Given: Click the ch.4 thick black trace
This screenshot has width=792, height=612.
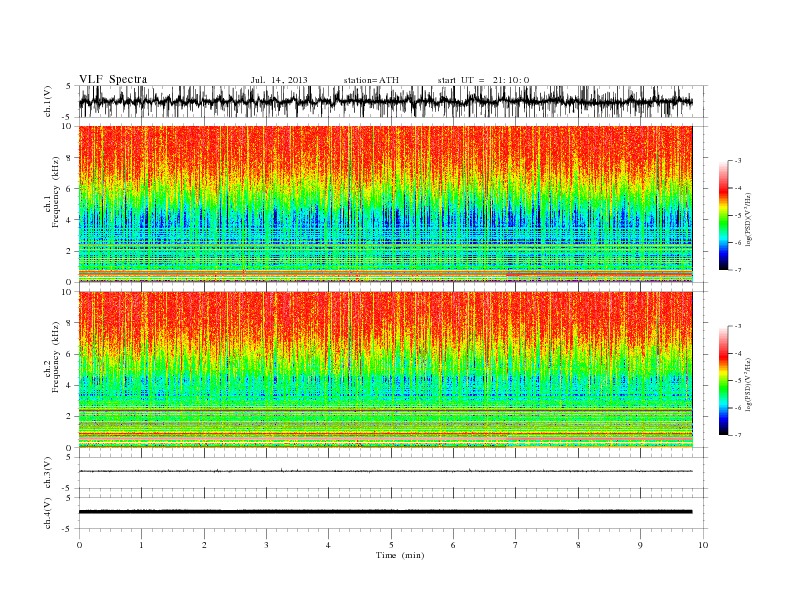Looking at the screenshot, I should coord(386,512).
